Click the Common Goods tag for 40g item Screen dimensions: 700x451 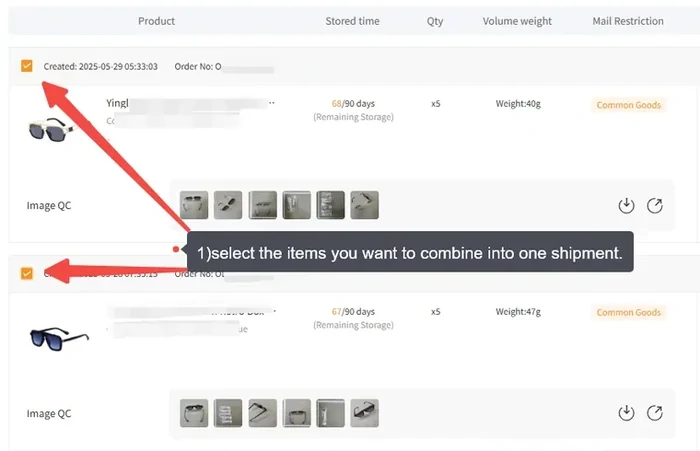pyautogui.click(x=629, y=105)
